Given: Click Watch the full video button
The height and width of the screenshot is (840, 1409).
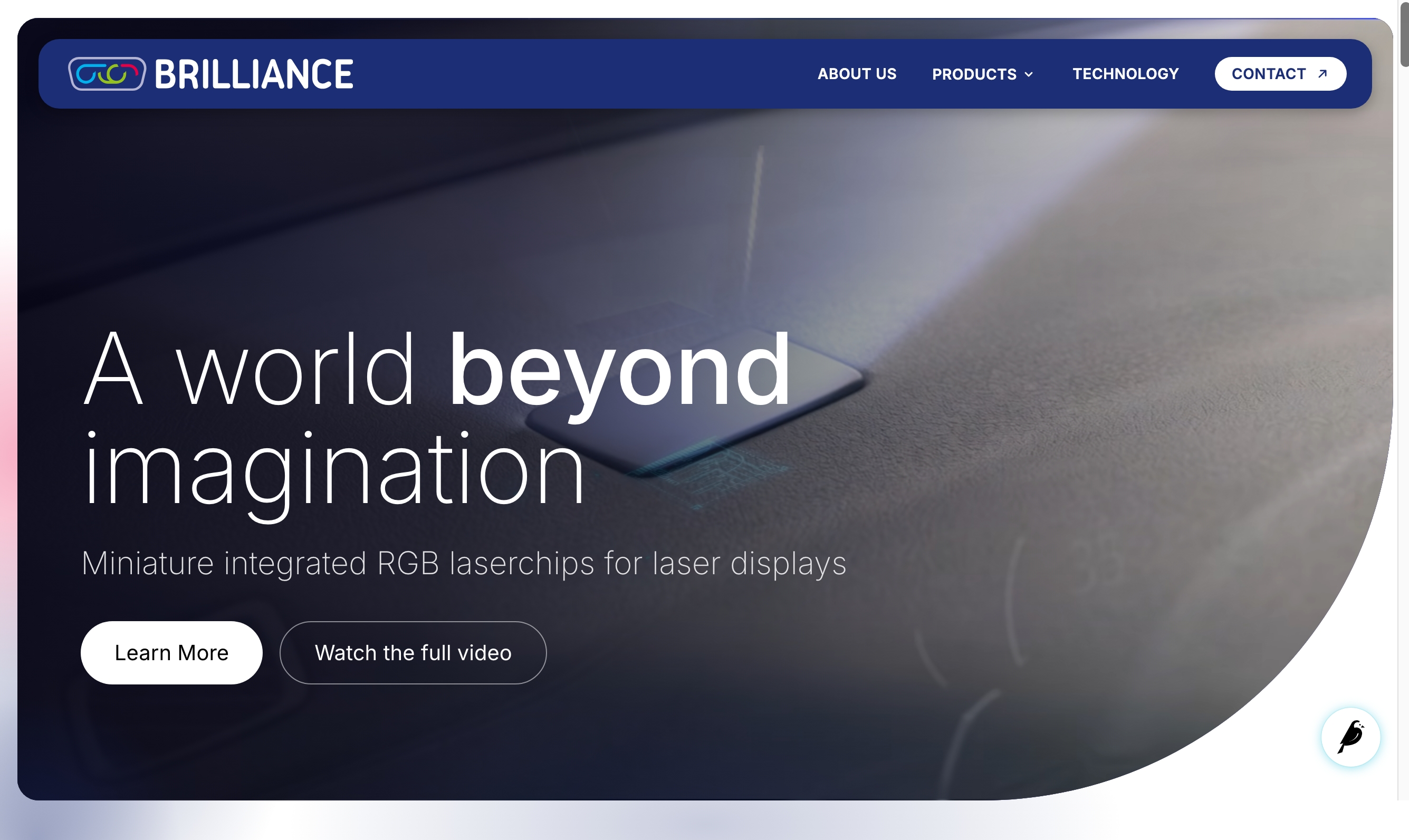Looking at the screenshot, I should (x=413, y=653).
